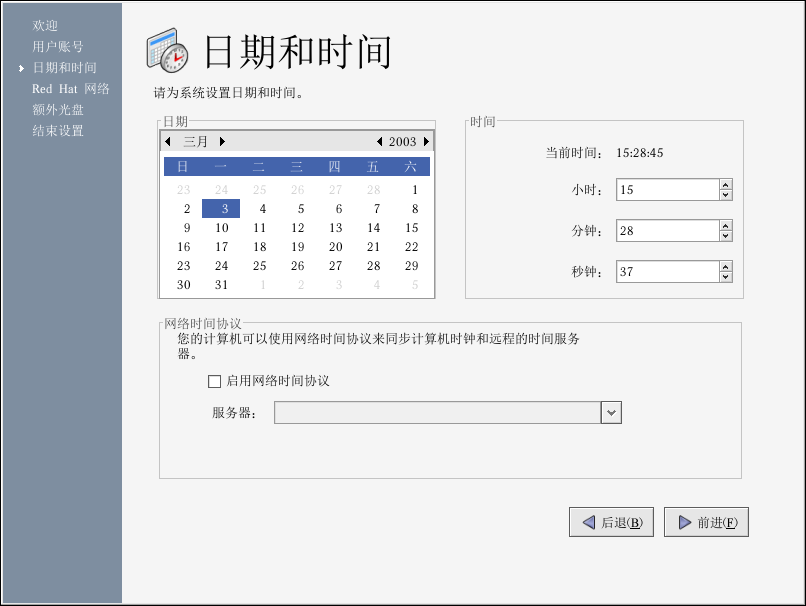Select 用户账号 in the sidebar
The image size is (806, 606).
tap(58, 46)
